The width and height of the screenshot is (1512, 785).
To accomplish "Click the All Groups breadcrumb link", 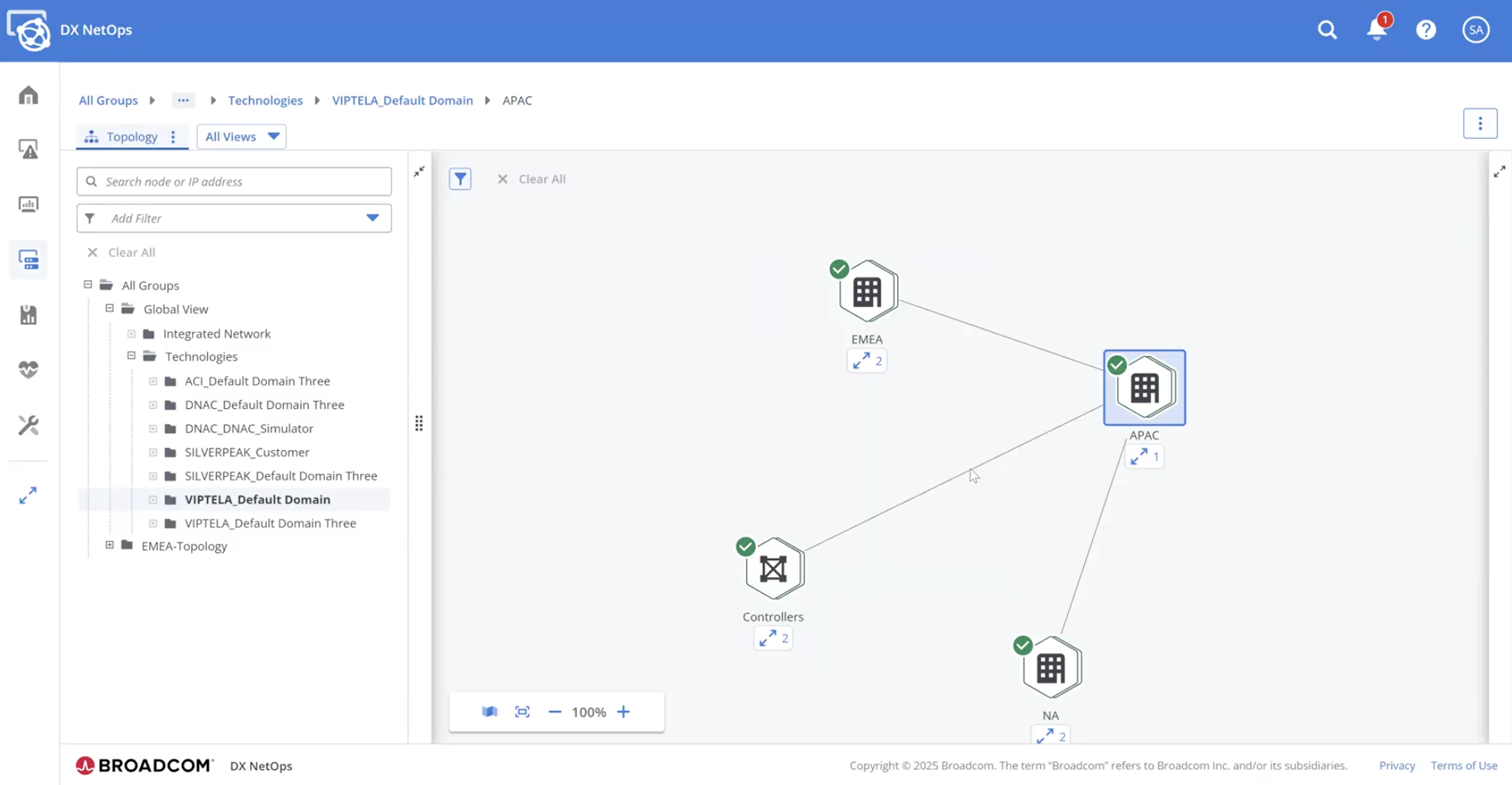I will coord(108,100).
